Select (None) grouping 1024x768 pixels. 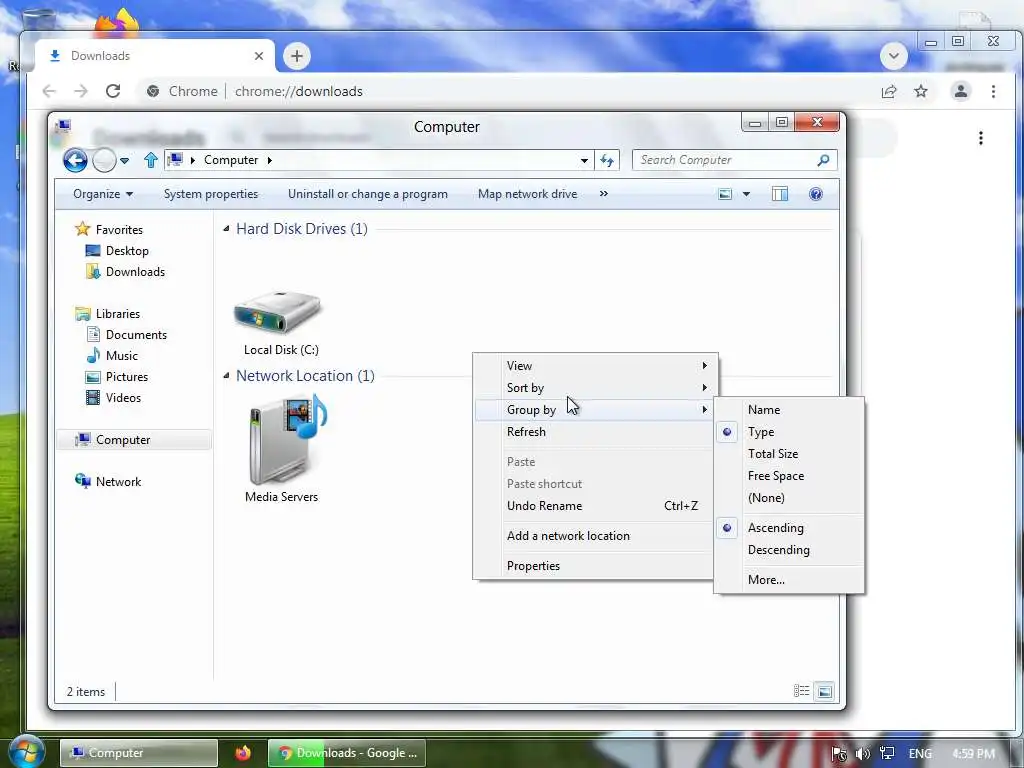(789, 498)
